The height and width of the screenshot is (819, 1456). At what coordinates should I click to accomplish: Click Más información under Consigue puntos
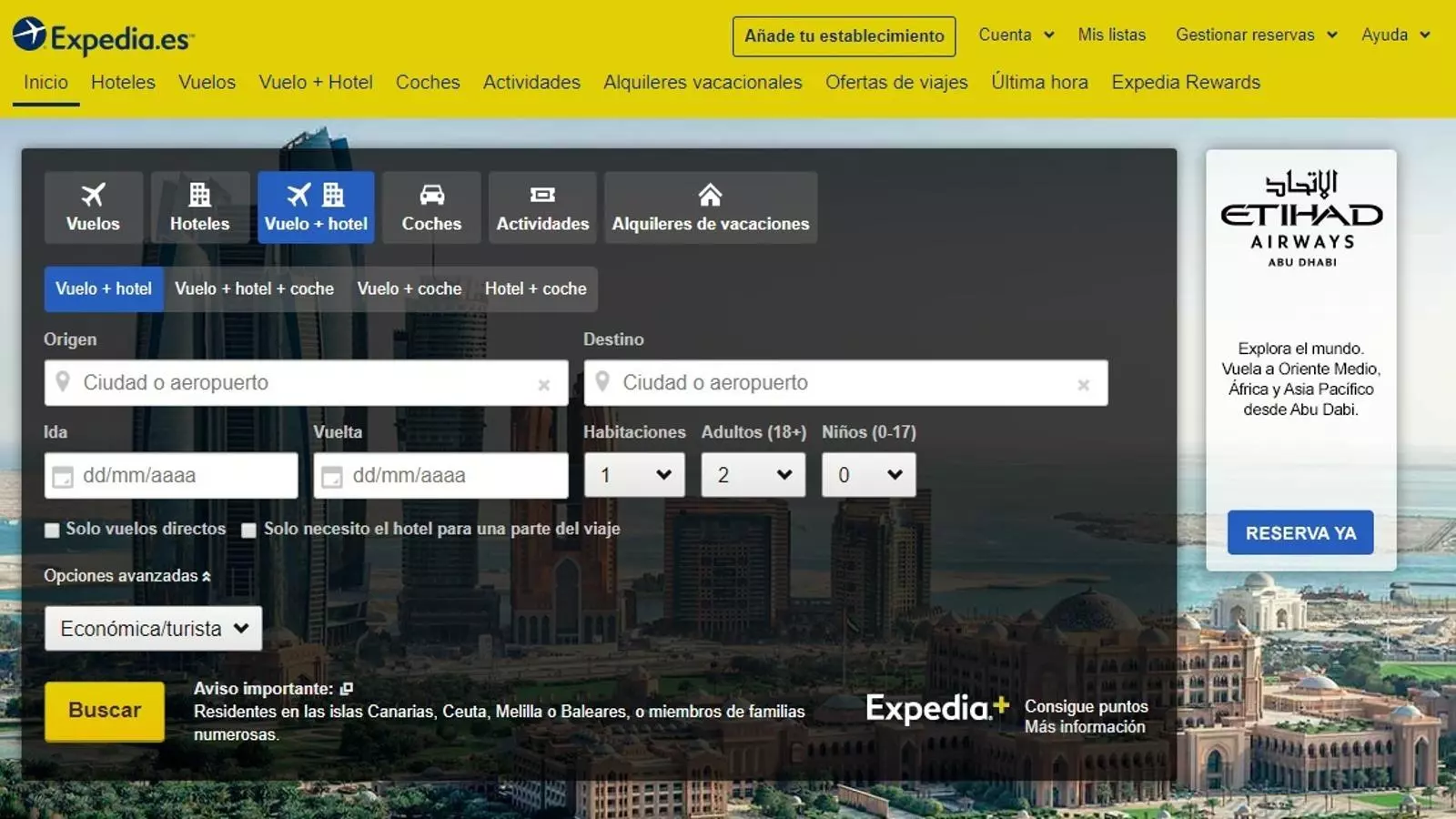[x=1085, y=727]
